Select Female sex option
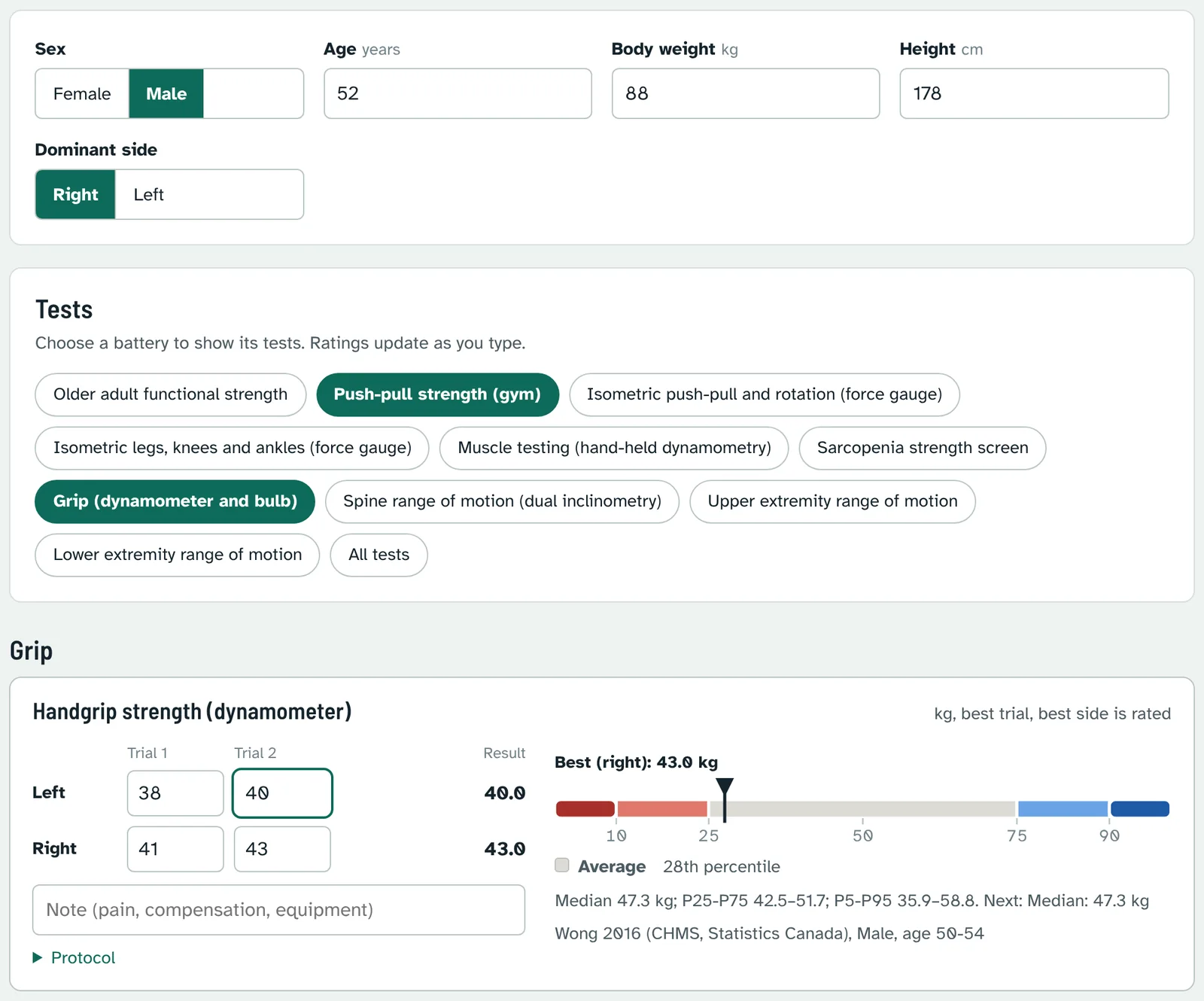This screenshot has width=1204, height=1001. (x=82, y=93)
